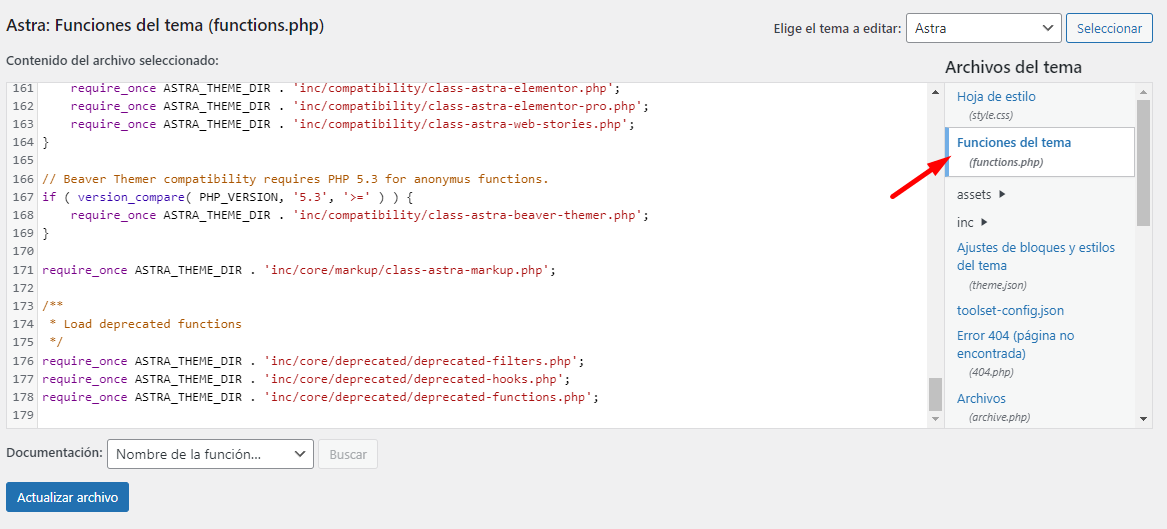
Task: Click the code editor vertical scrollbar thumb
Action: 936,394
